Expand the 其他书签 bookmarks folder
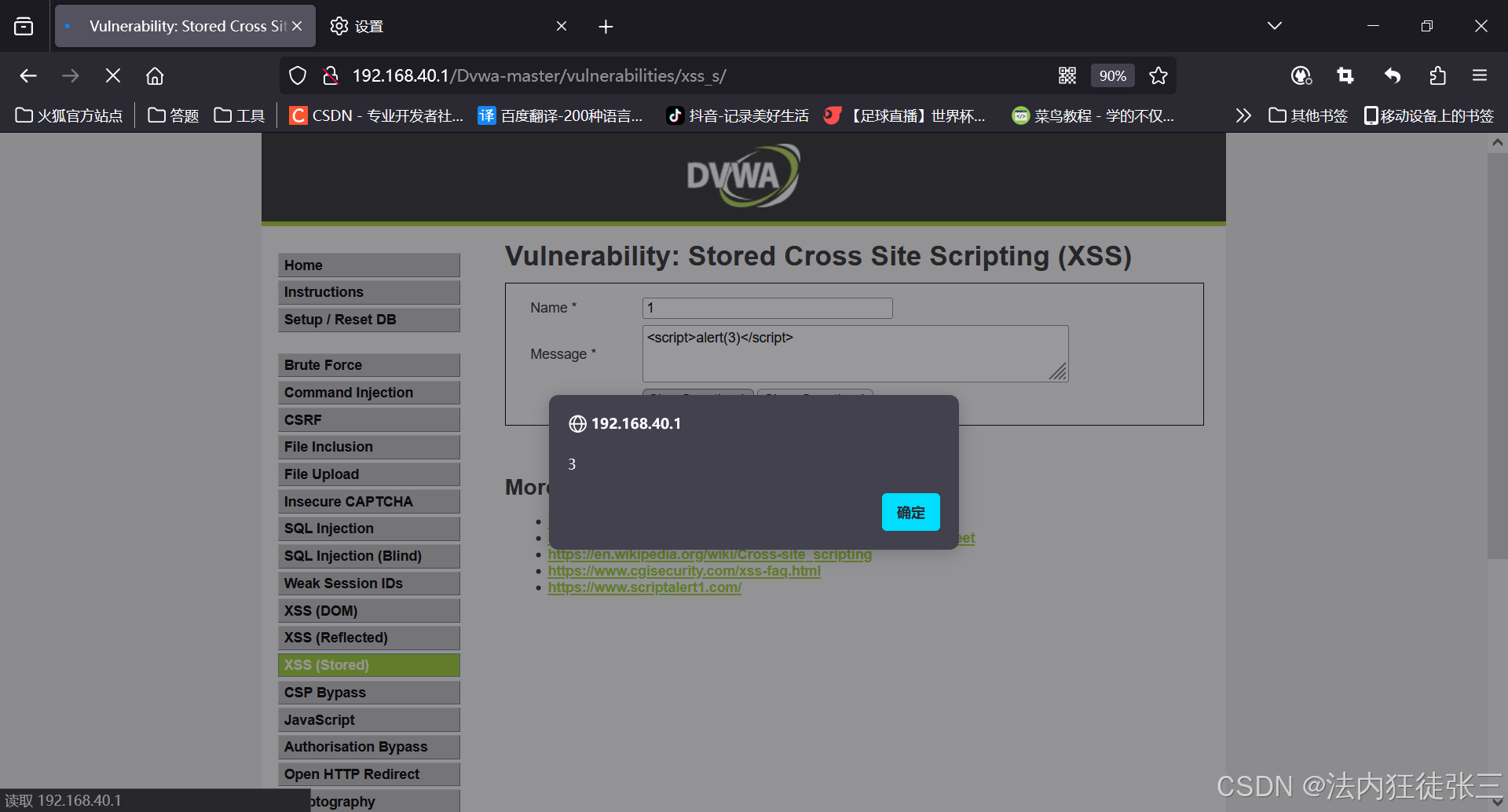 (x=1306, y=115)
